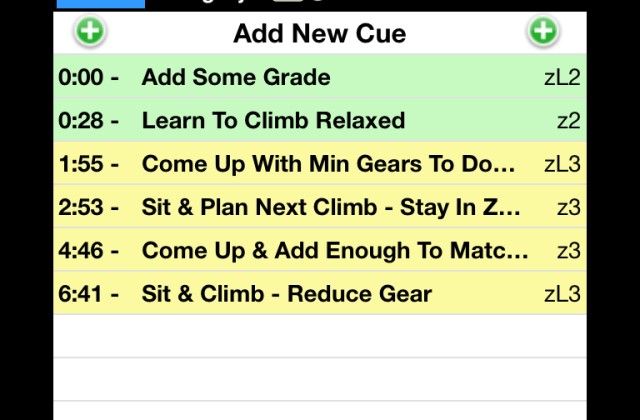
Task: Click the Add New Cue header title
Action: tap(320, 33)
